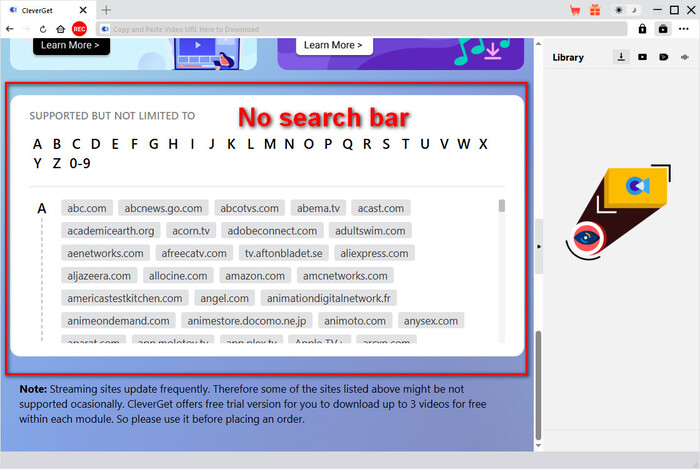Open the aljazeera.com site tag
This screenshot has height=469, width=700.
(x=99, y=276)
